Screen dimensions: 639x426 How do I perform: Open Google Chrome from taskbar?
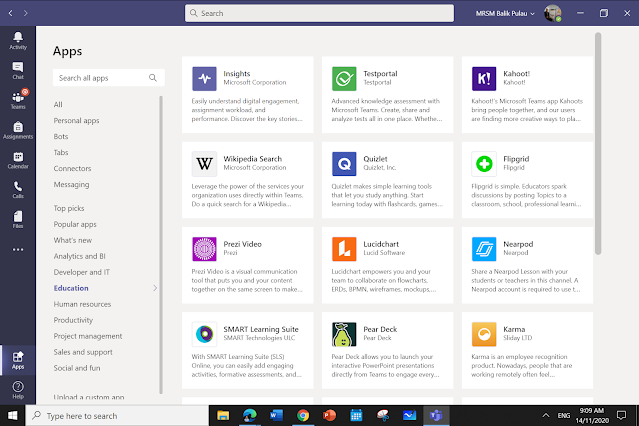point(303,415)
